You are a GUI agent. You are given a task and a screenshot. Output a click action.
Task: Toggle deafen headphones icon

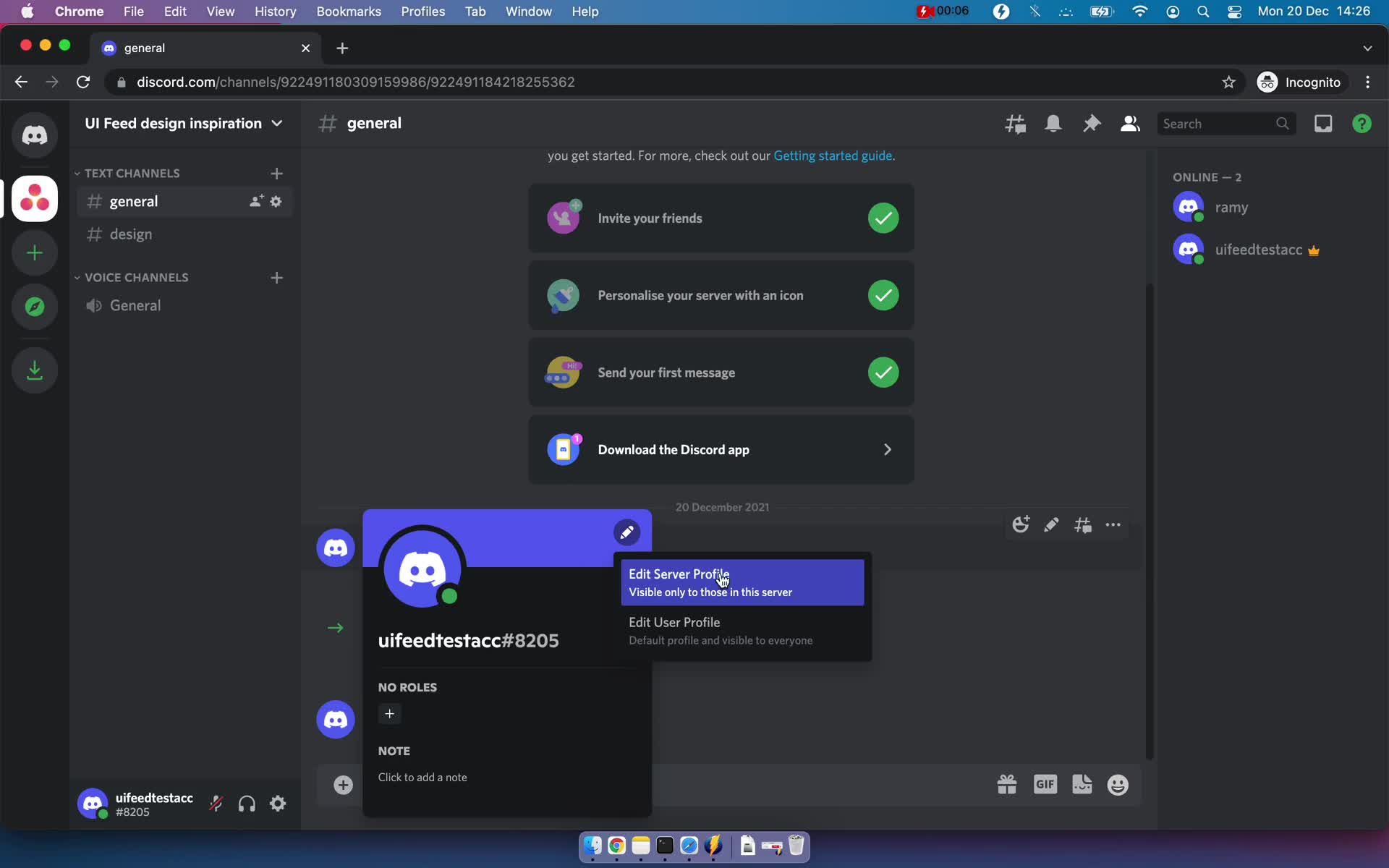point(247,804)
